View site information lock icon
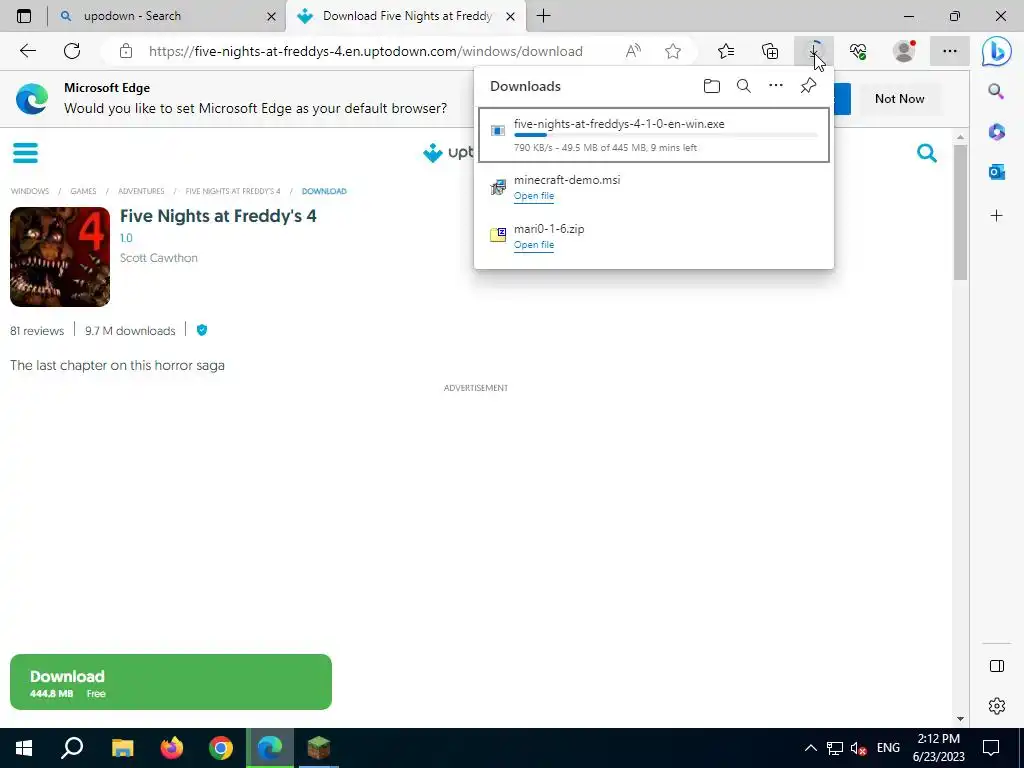Screen dimensions: 1024x768 point(126,52)
